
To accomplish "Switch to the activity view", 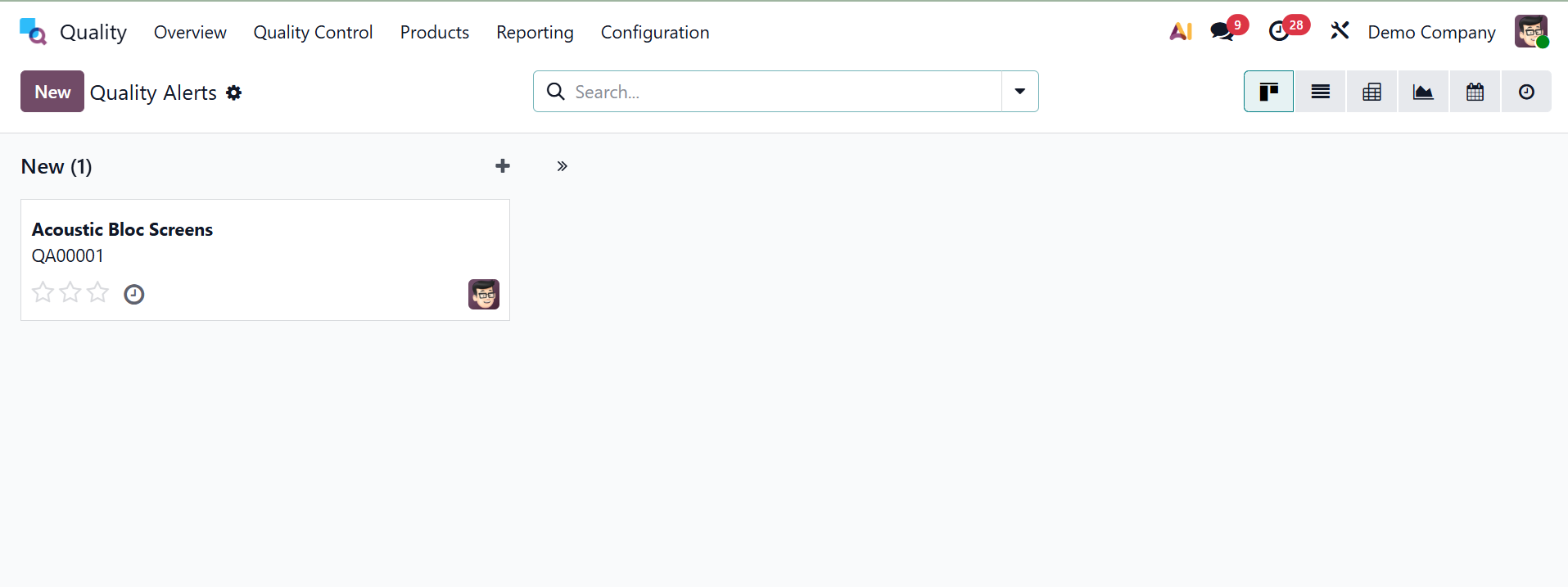I will 1526,92.
